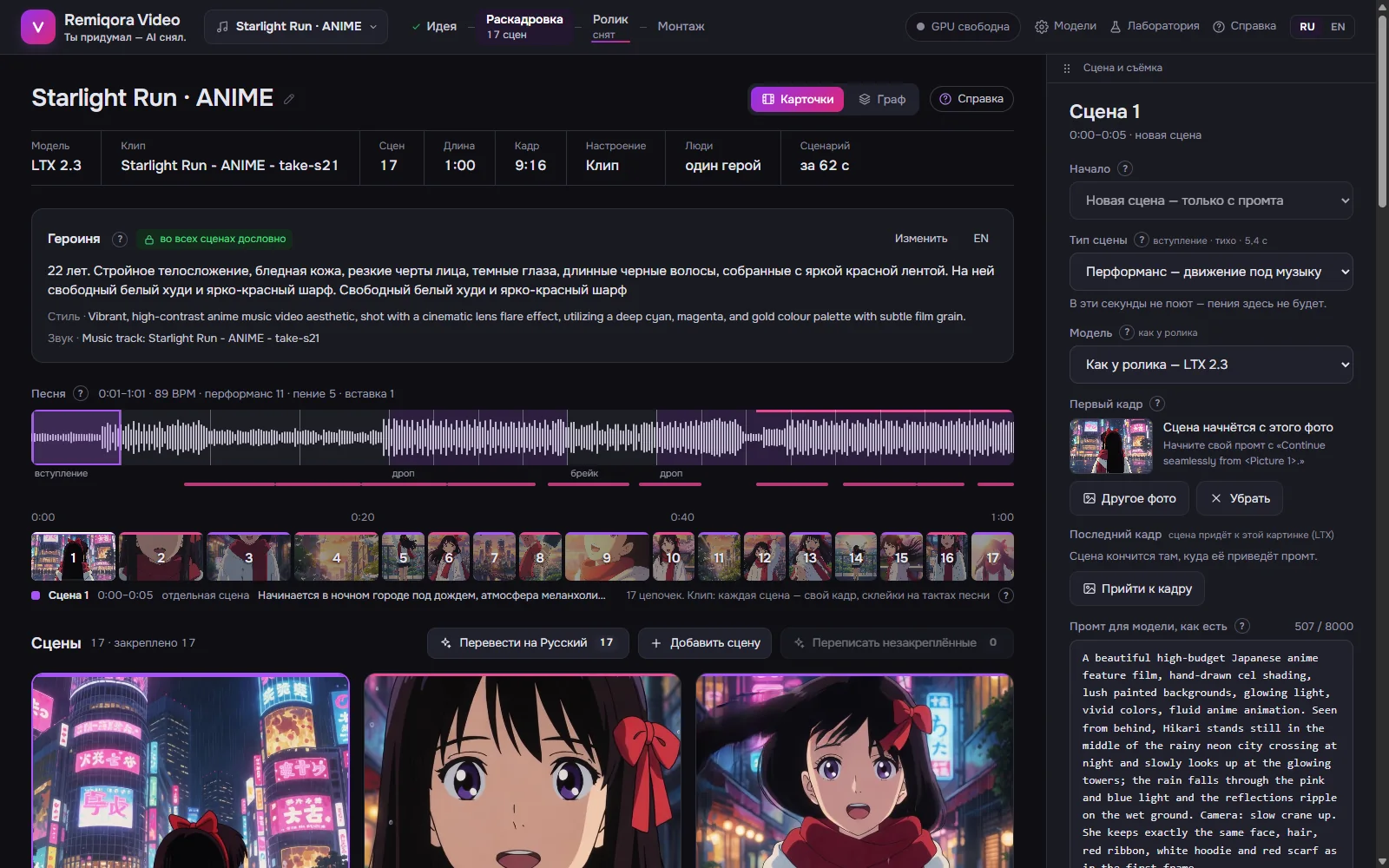Switch the view to Карточки
The height and width of the screenshot is (868, 1389).
(x=798, y=99)
